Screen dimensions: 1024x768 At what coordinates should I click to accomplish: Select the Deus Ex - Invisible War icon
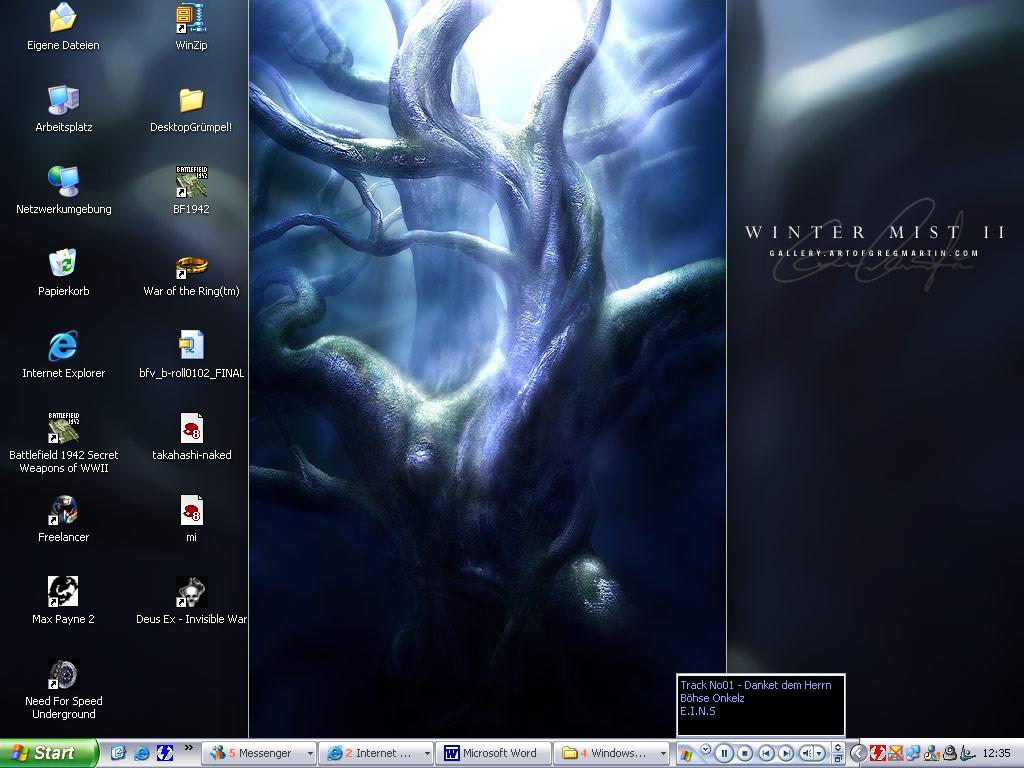click(x=191, y=592)
